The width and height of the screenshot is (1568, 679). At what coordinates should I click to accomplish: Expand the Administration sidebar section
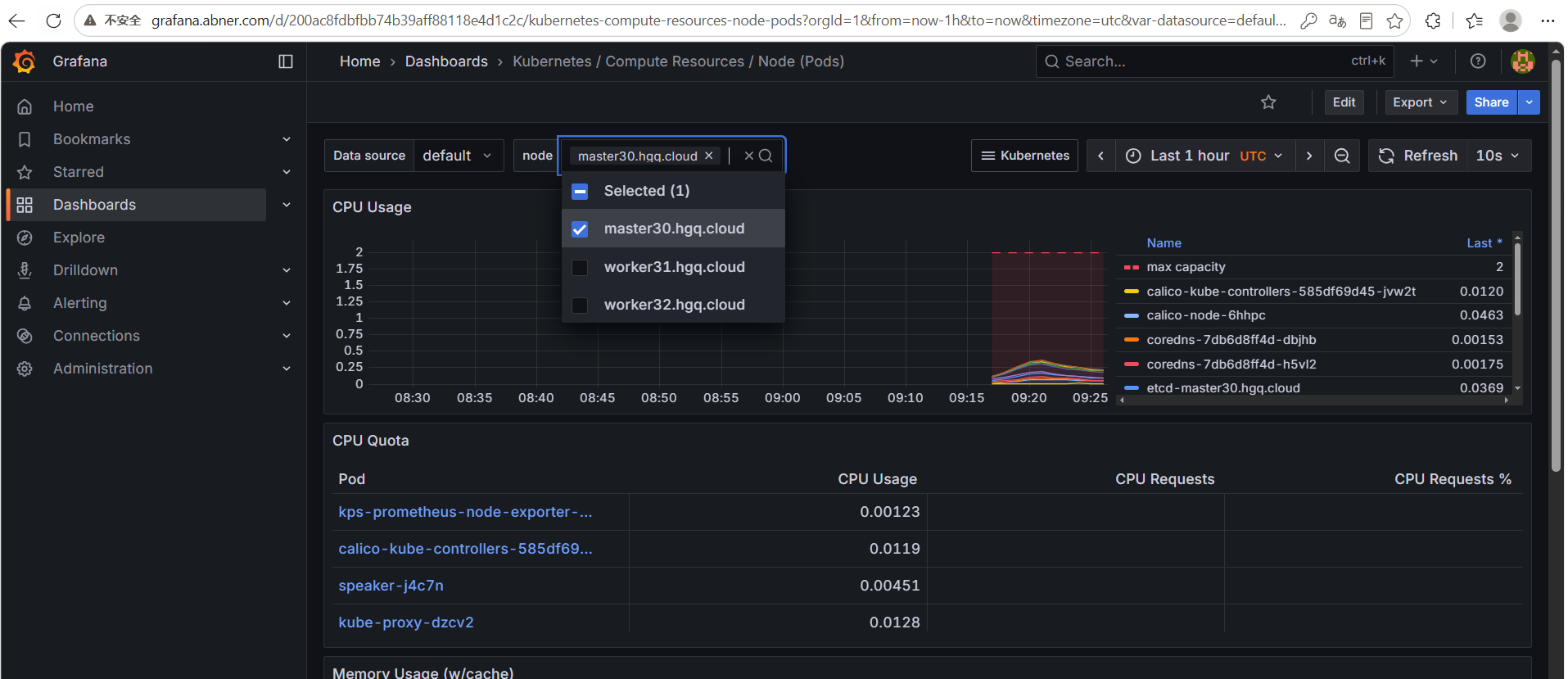point(287,369)
